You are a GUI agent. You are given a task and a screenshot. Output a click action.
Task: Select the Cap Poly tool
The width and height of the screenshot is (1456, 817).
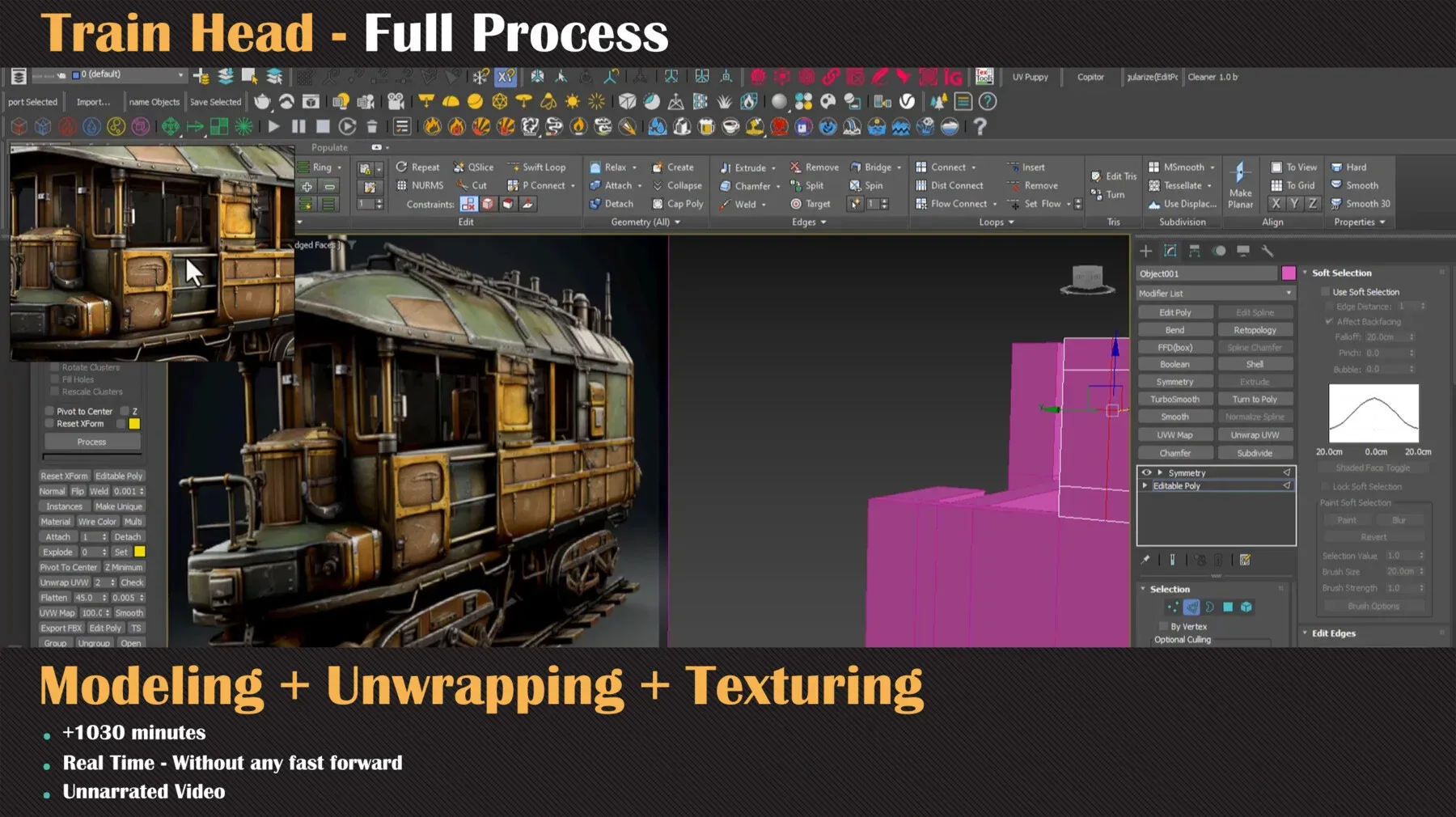[x=678, y=204]
